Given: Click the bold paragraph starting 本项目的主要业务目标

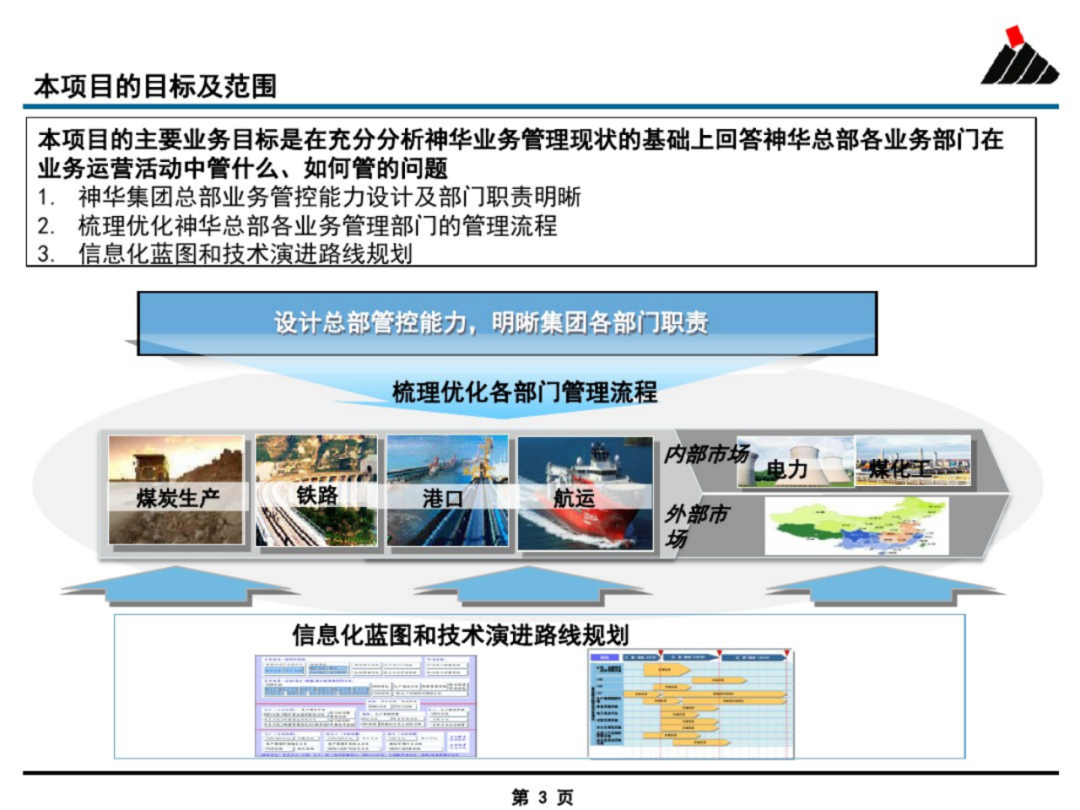Looking at the screenshot, I should pyautogui.click(x=521, y=154).
